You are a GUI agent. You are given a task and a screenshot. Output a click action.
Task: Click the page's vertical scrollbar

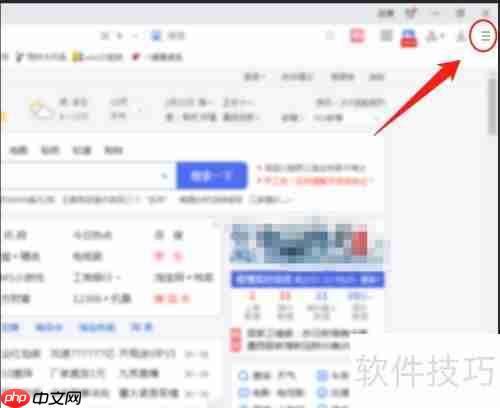[492, 107]
